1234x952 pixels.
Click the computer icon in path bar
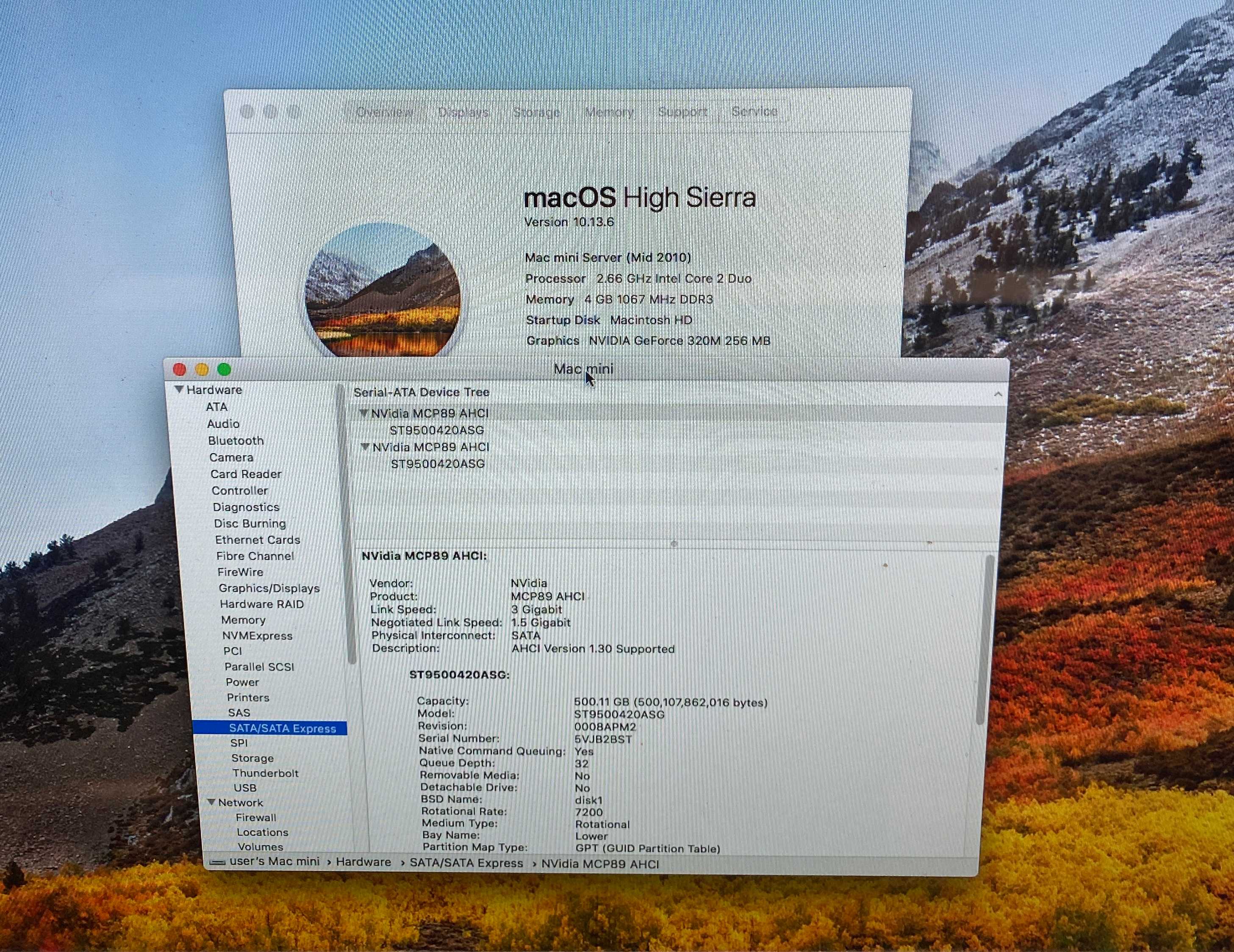217,863
